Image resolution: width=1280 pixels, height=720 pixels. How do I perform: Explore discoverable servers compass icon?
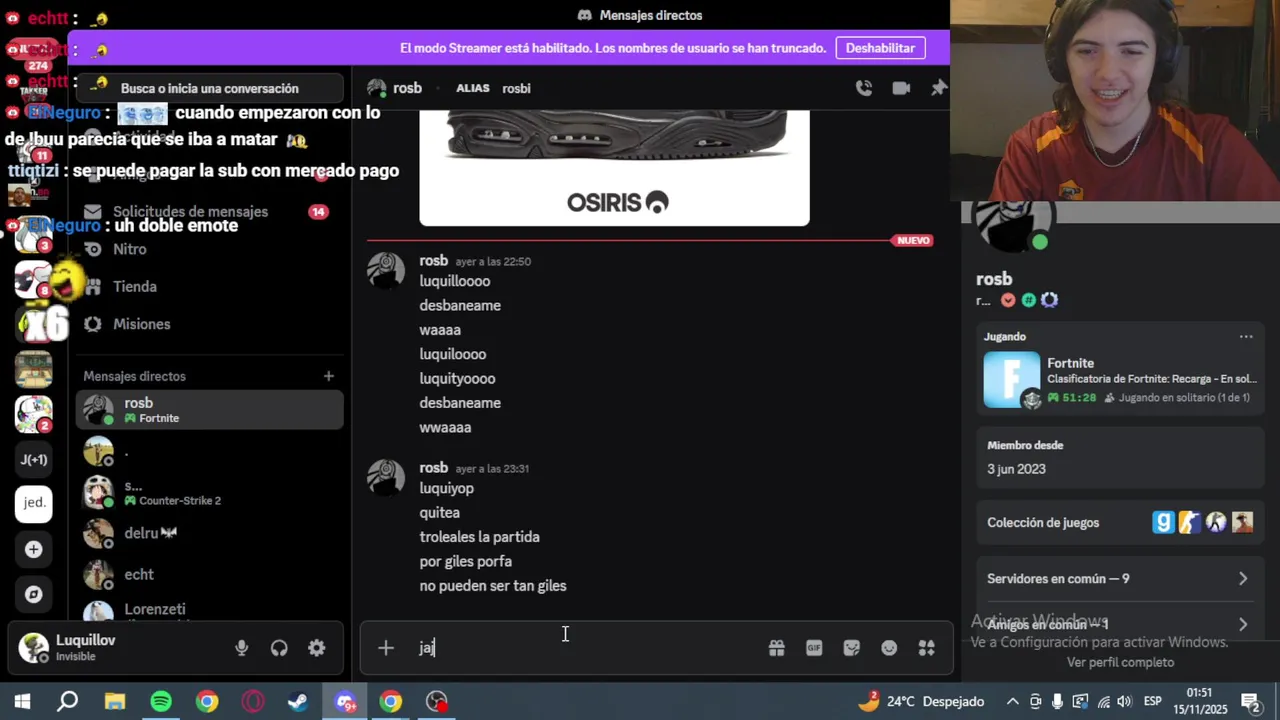click(34, 594)
